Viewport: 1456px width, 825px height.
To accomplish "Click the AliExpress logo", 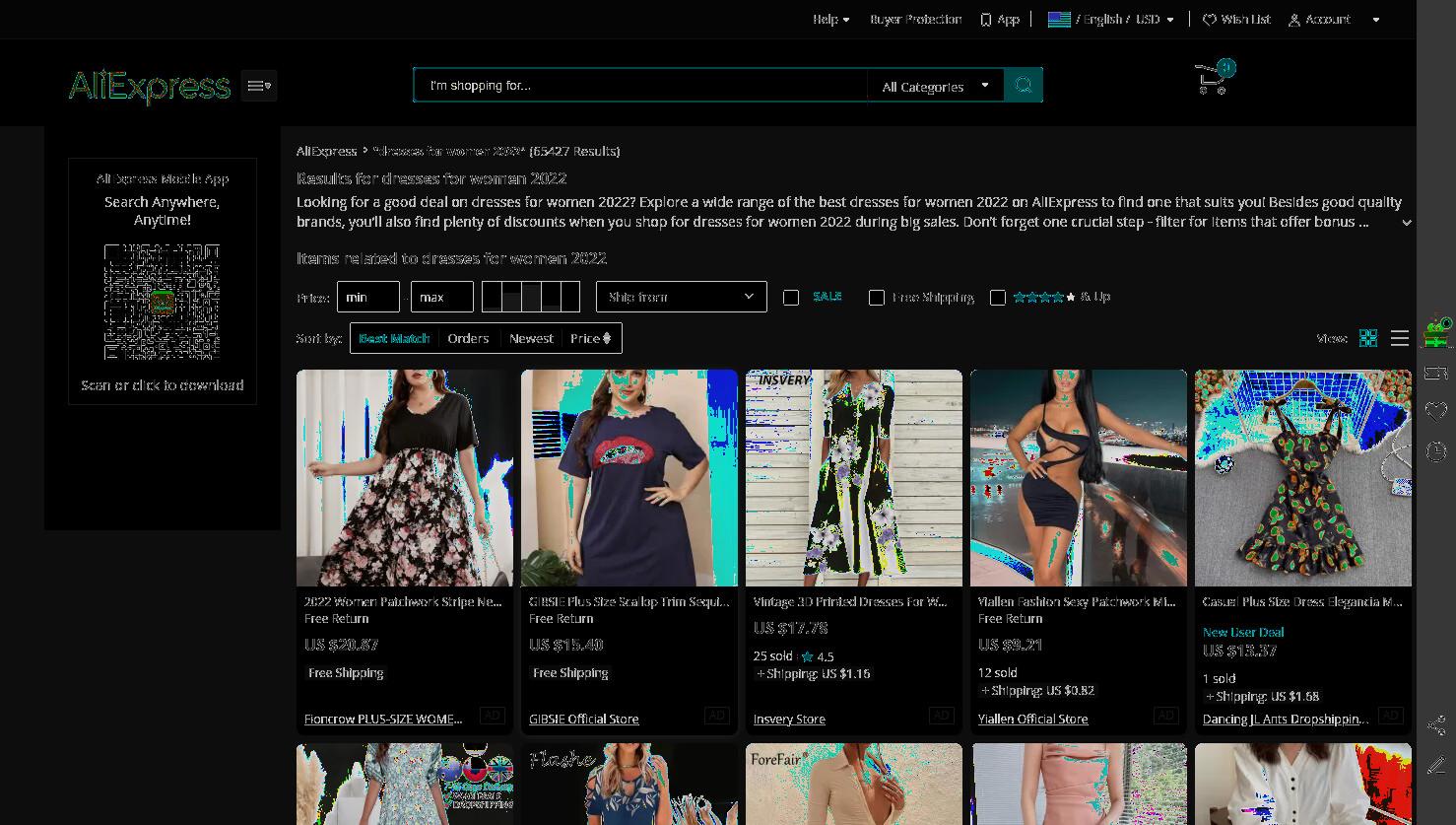I will (149, 86).
